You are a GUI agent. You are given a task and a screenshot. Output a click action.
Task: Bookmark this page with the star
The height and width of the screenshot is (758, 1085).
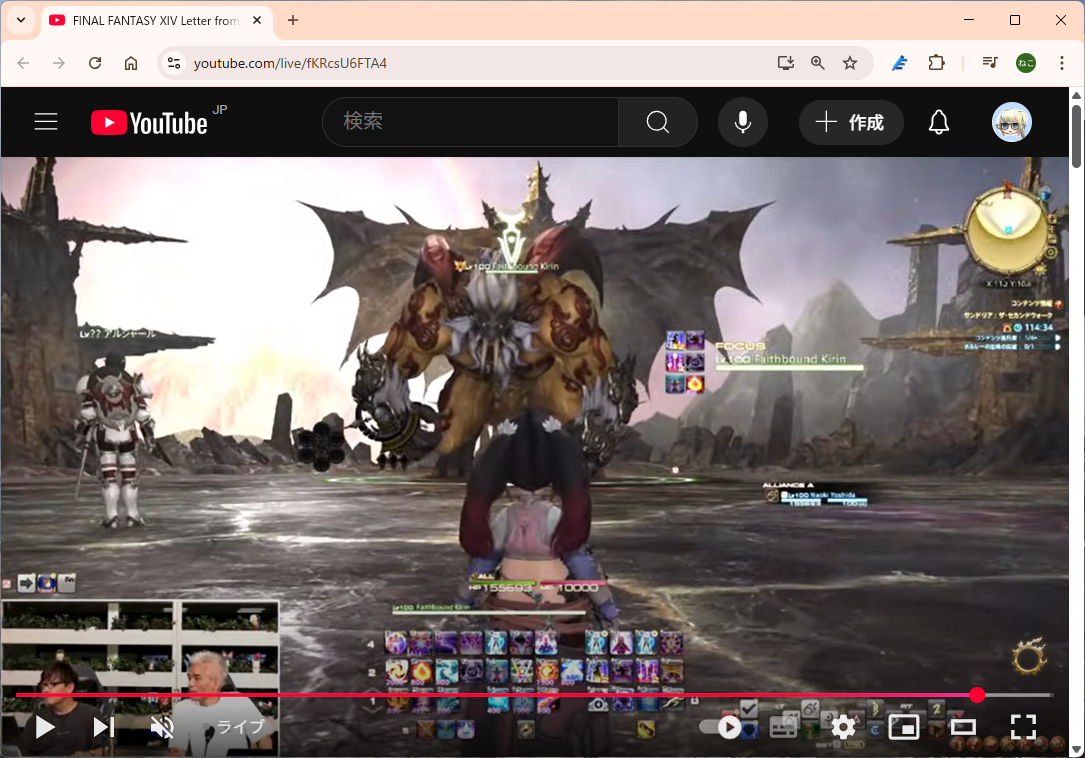[850, 63]
